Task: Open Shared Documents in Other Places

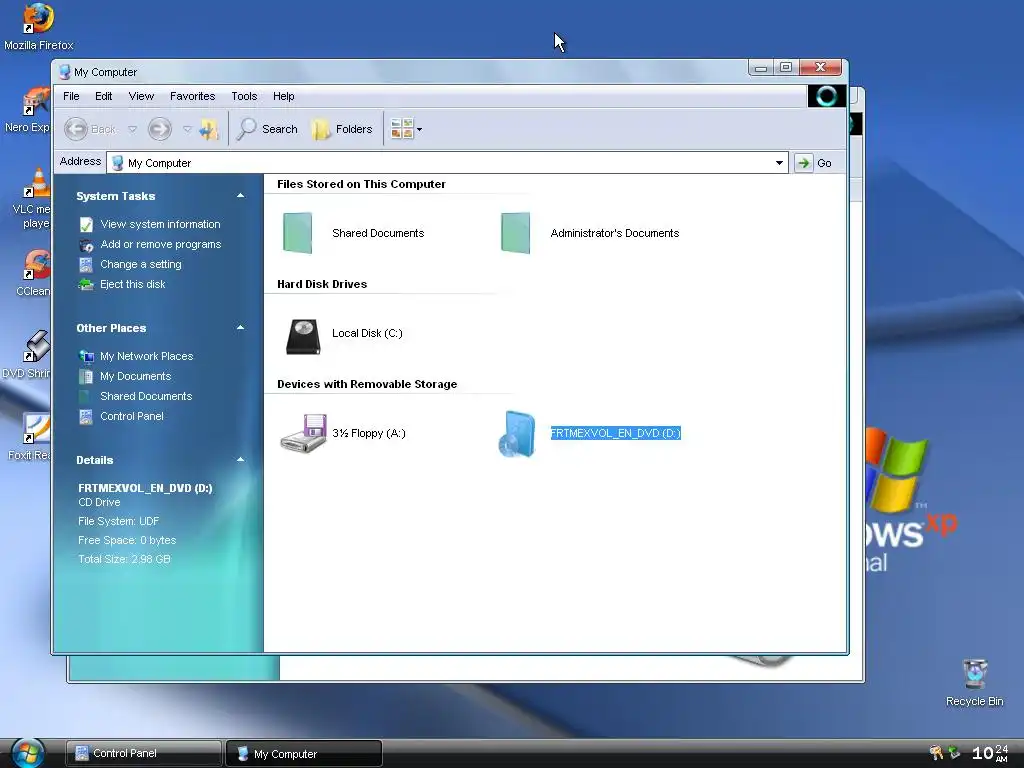Action: [146, 396]
